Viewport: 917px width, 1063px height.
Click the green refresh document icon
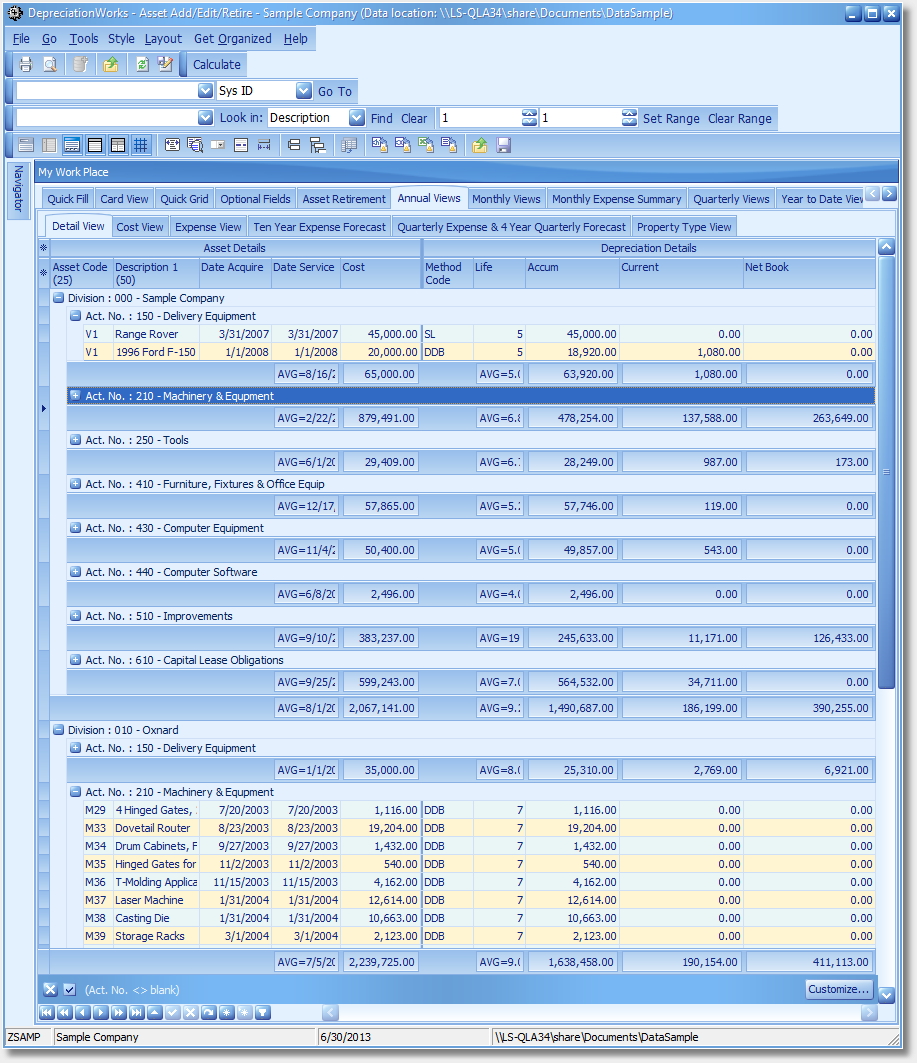[142, 64]
